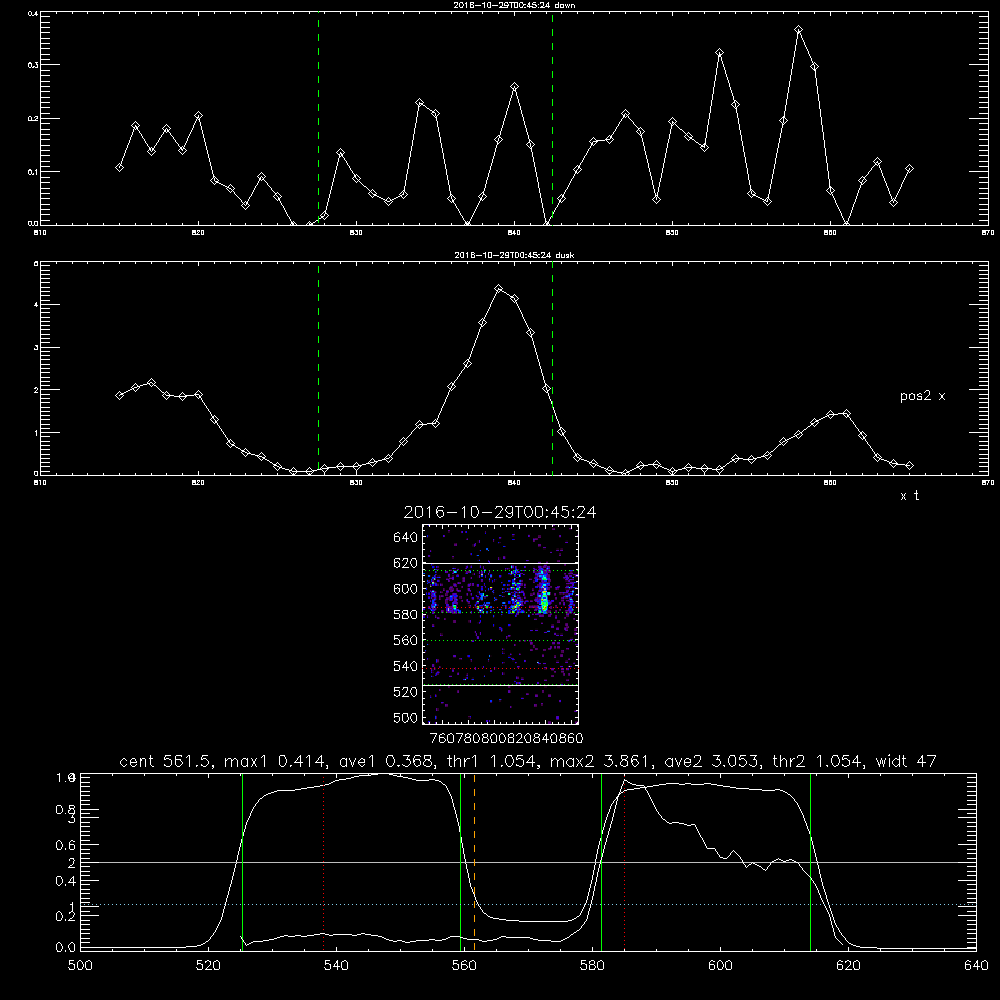This screenshot has width=1000, height=1000.
Task: Click spectrogram y-axis label 600
Action: pyautogui.click(x=406, y=589)
